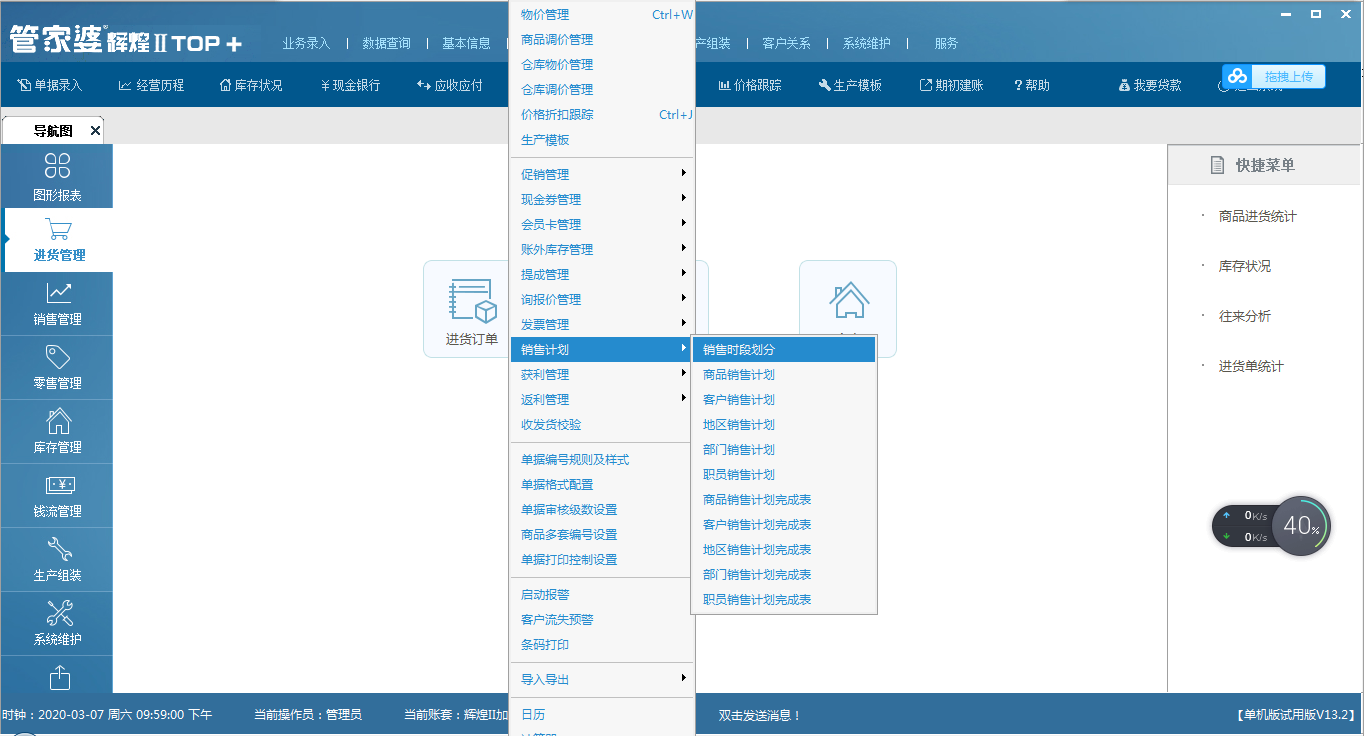
Task: Open 商品进货统计 quick menu link
Action: [x=1257, y=216]
